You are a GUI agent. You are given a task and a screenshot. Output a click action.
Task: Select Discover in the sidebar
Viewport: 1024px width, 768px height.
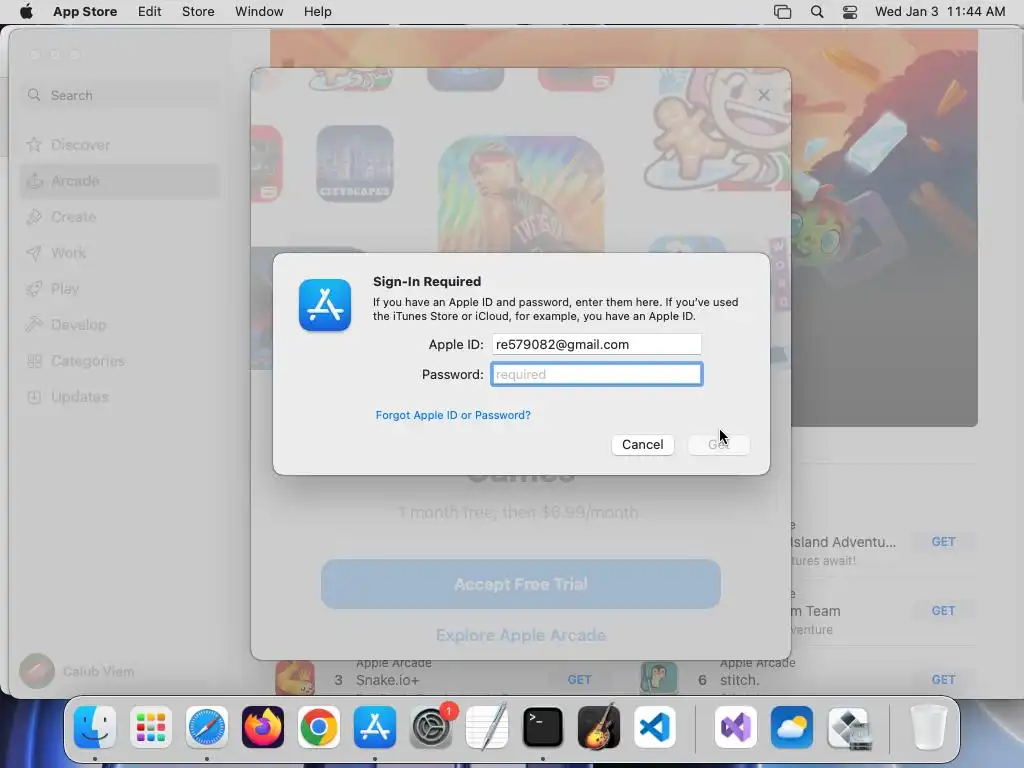pos(120,145)
